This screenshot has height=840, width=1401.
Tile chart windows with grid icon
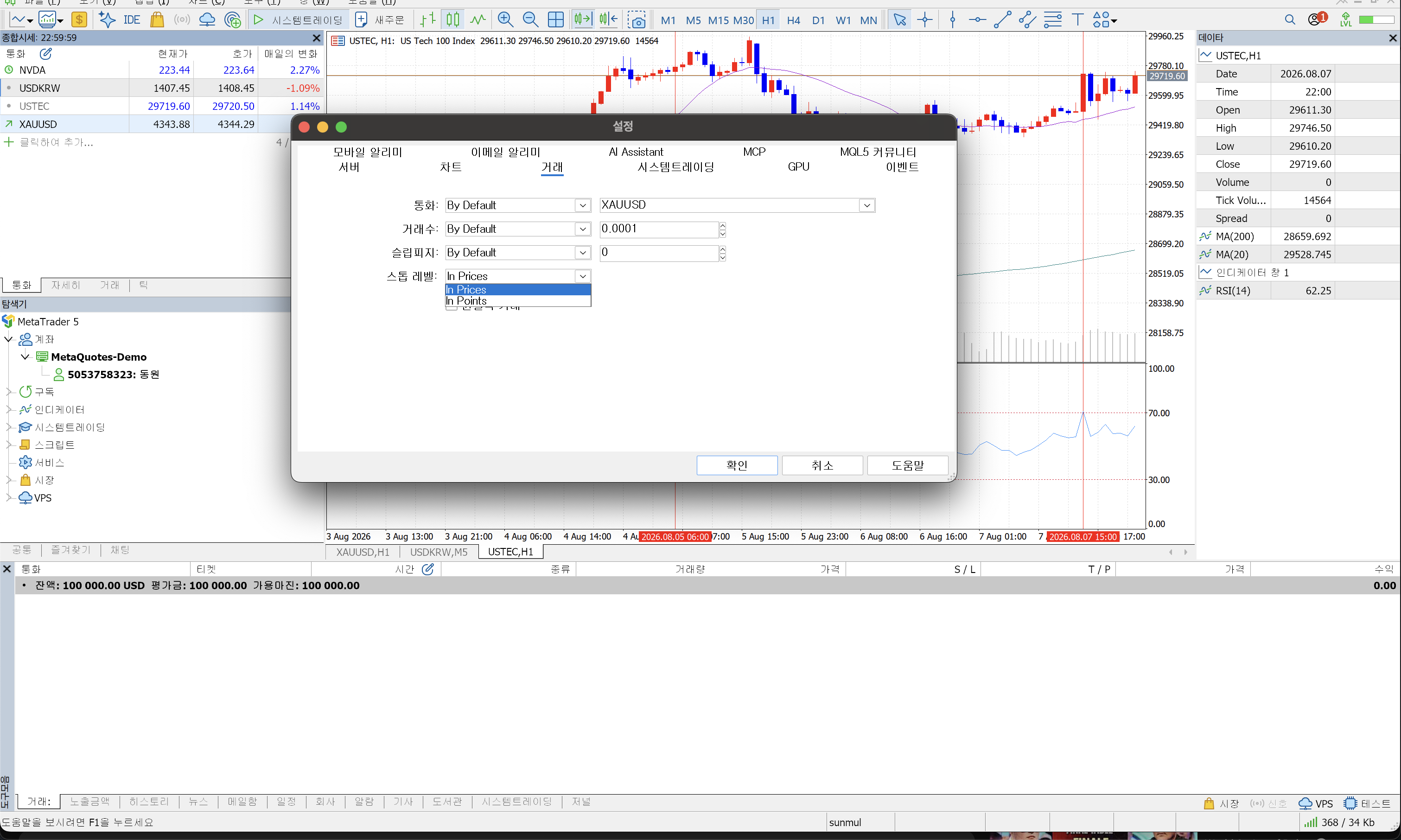(x=556, y=20)
